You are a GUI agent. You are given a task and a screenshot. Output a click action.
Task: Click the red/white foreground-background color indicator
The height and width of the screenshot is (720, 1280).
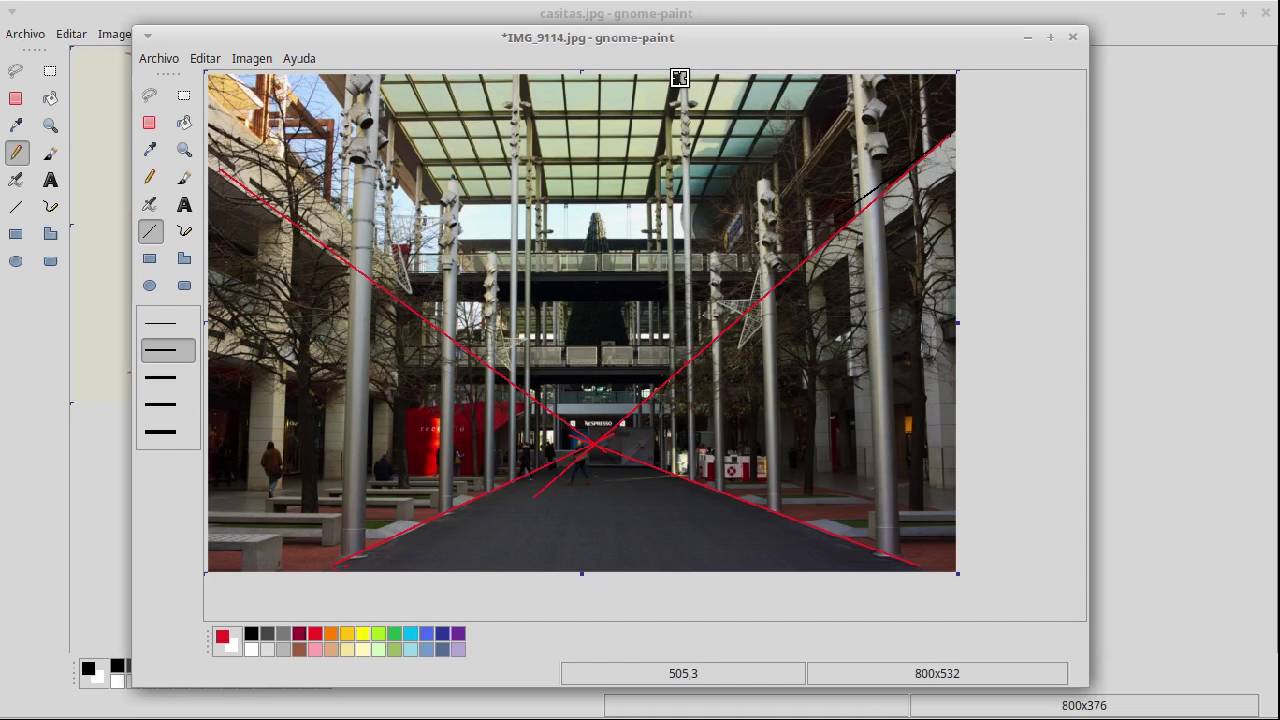pos(227,641)
